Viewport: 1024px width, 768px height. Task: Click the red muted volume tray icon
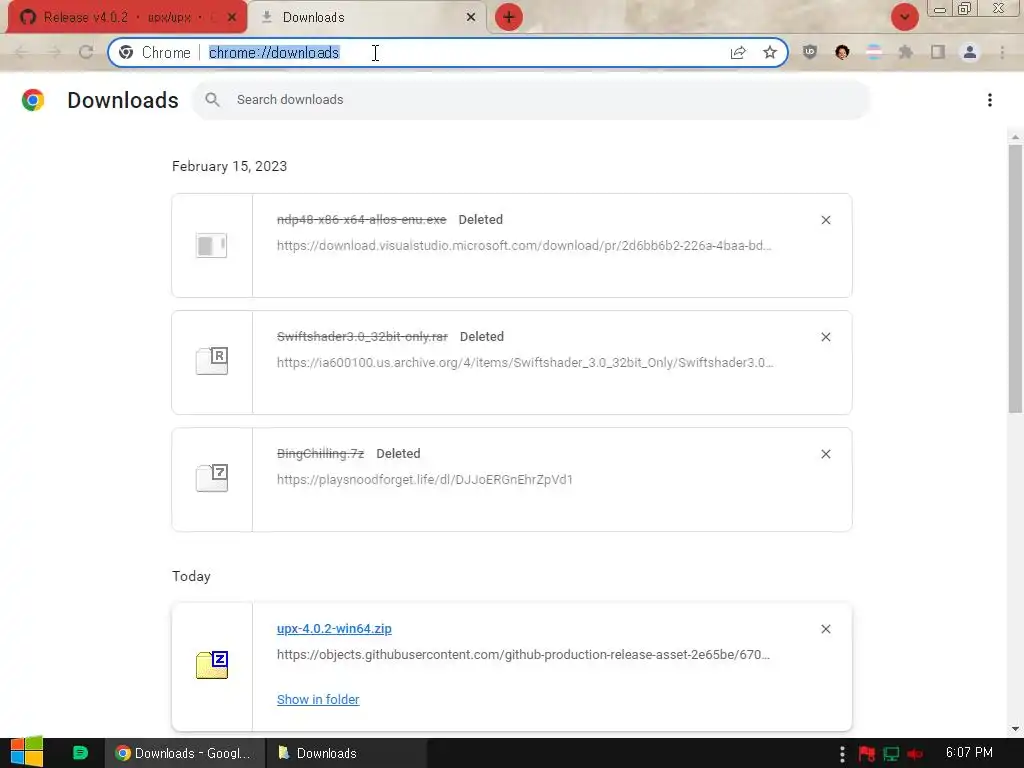click(x=915, y=754)
